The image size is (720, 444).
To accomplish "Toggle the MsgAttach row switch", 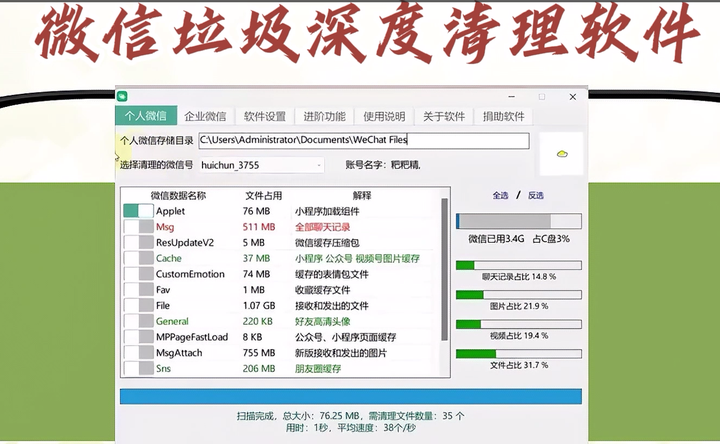I will coord(138,353).
